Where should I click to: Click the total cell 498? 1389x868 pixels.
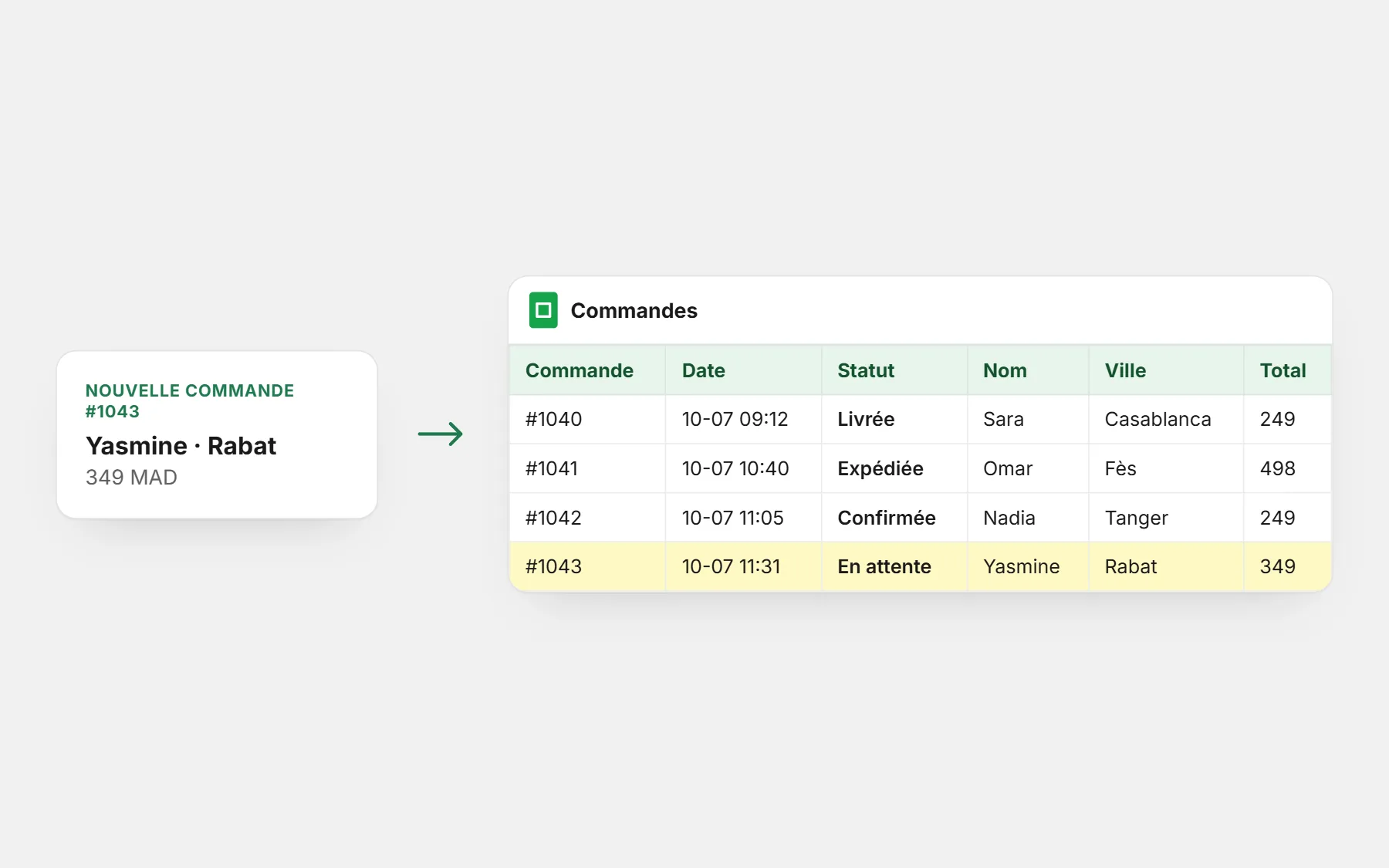1287,468
